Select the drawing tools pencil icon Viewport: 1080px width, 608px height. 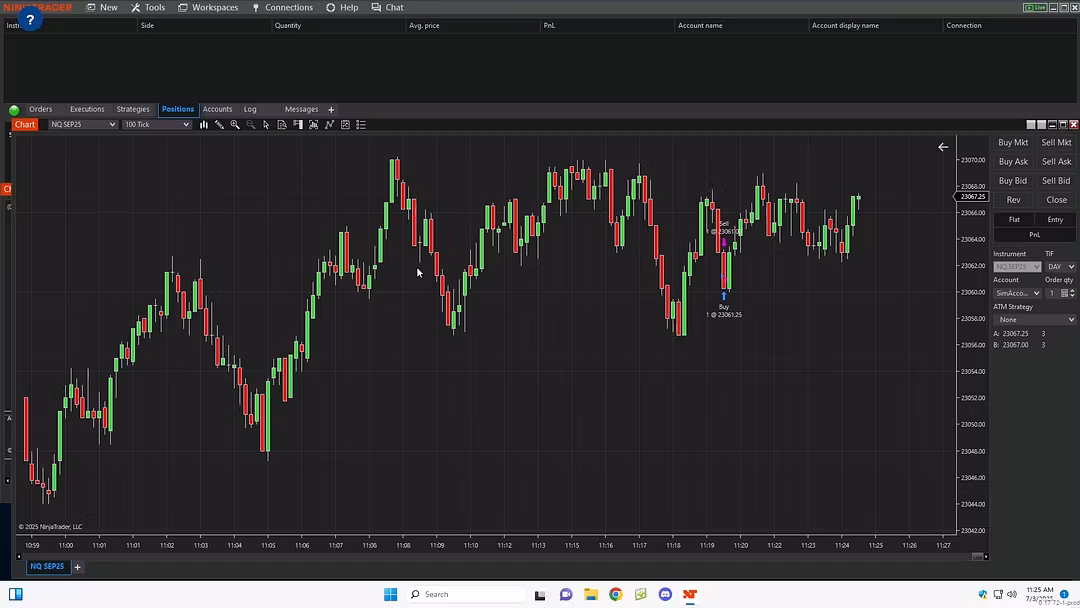[219, 125]
